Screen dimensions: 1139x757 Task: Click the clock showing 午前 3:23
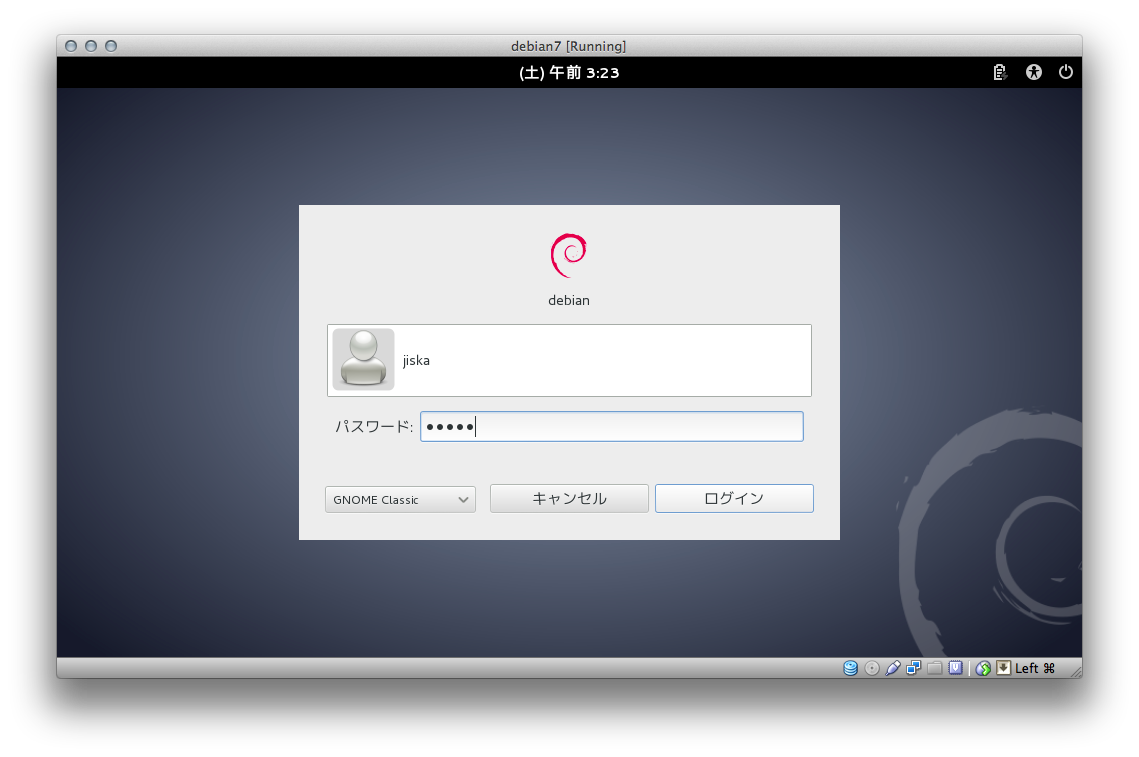click(x=569, y=73)
